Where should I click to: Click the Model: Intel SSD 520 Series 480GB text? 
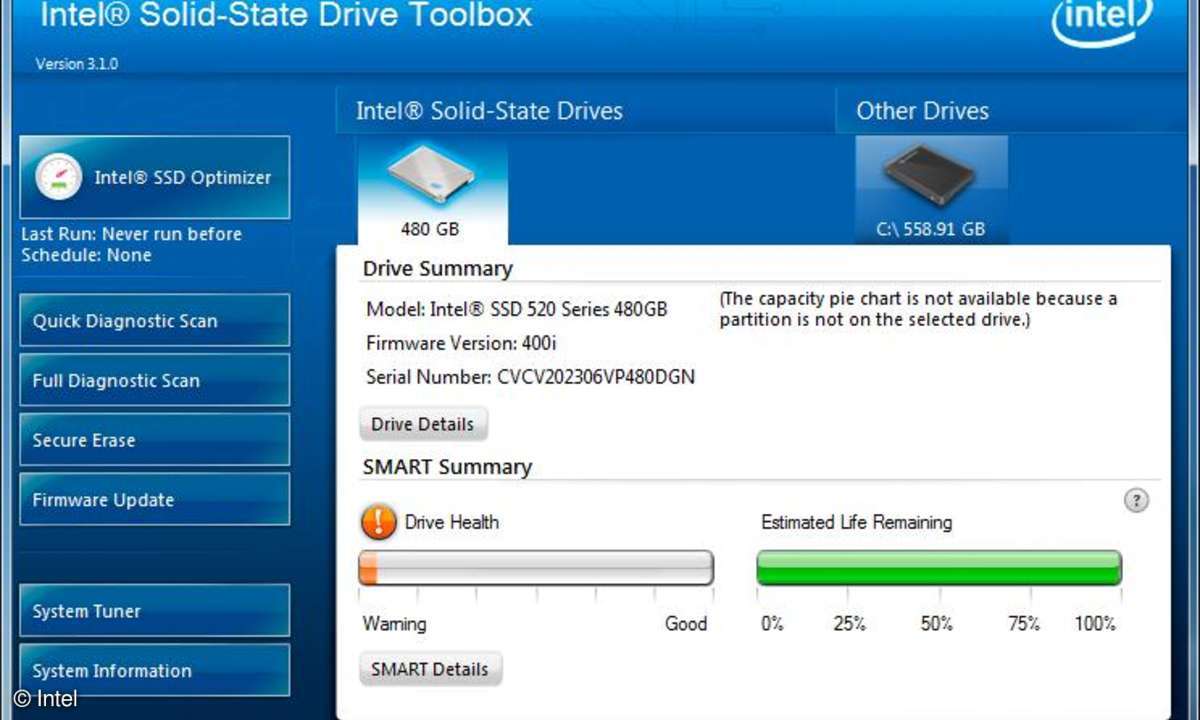[517, 309]
